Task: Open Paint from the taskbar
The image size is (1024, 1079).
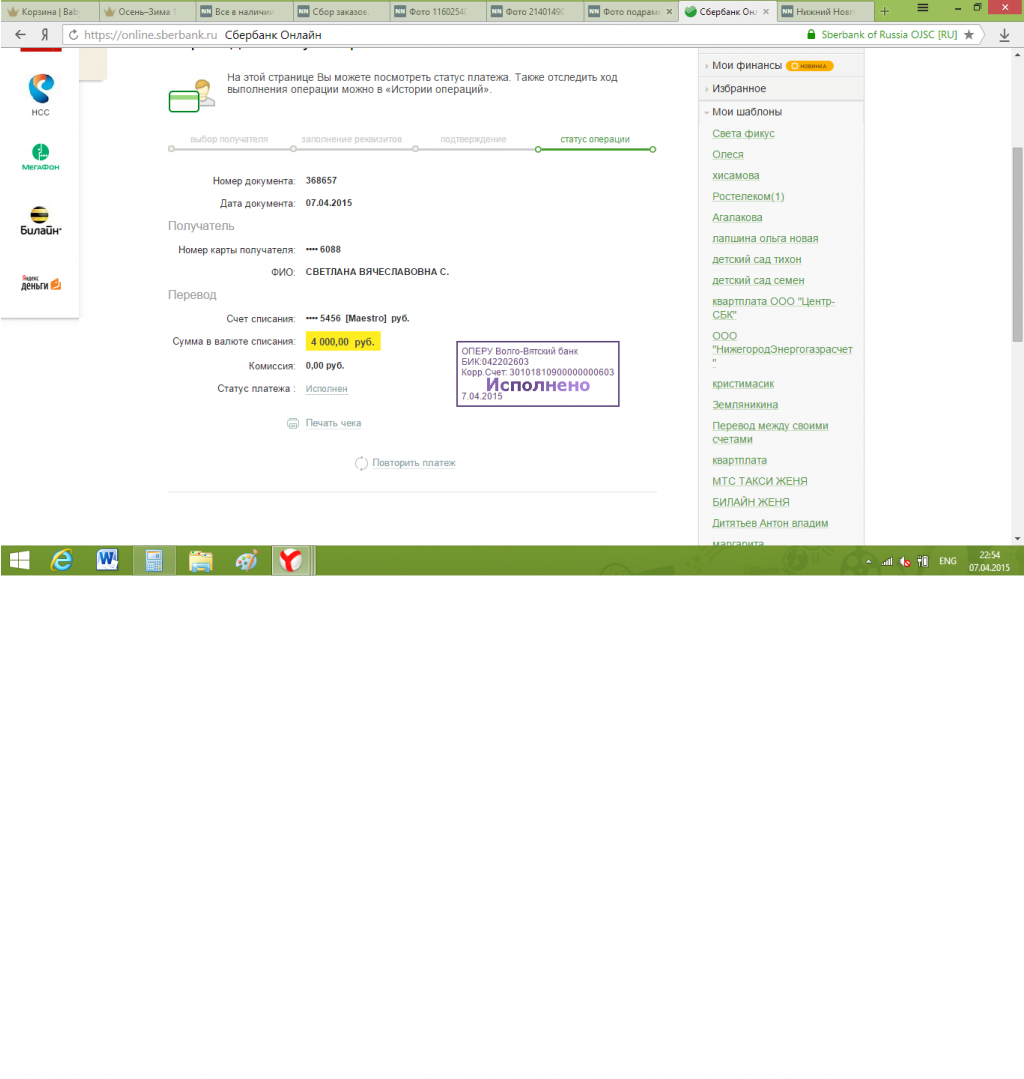Action: coord(246,561)
